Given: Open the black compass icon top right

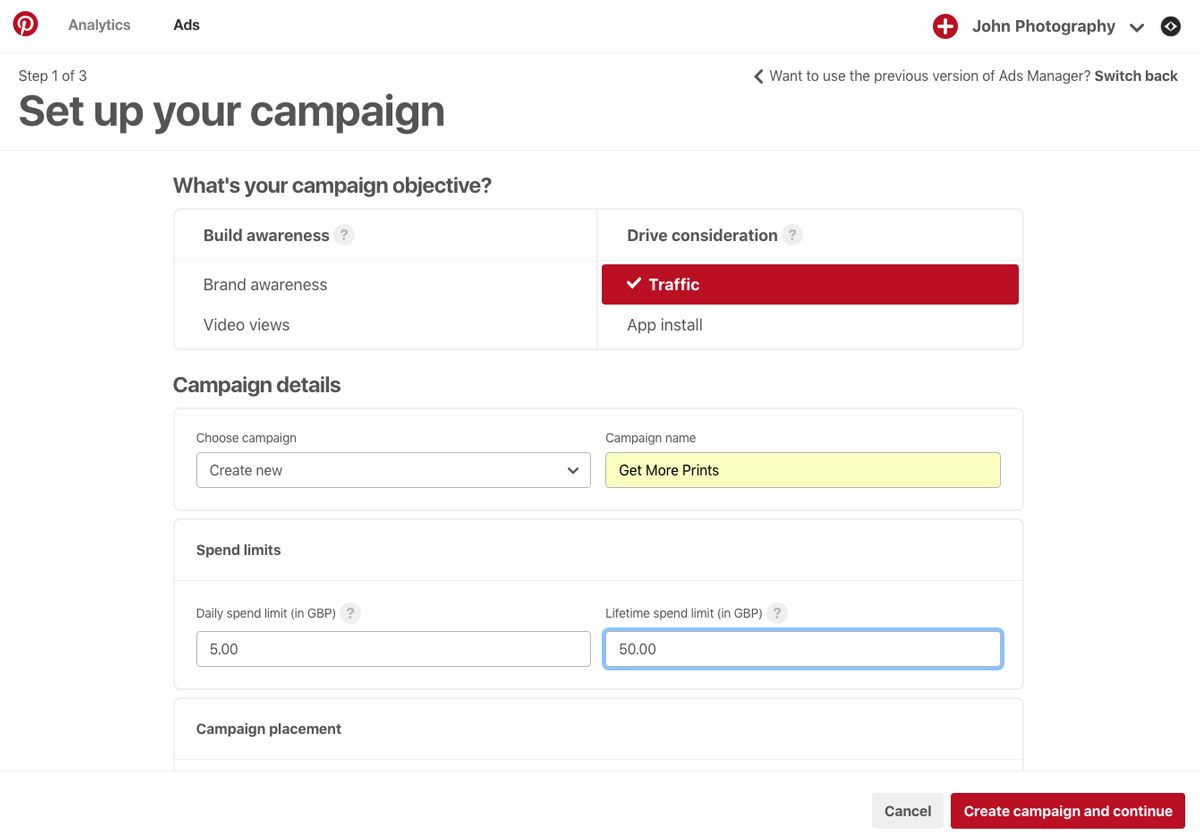Looking at the screenshot, I should pyautogui.click(x=1170, y=26).
